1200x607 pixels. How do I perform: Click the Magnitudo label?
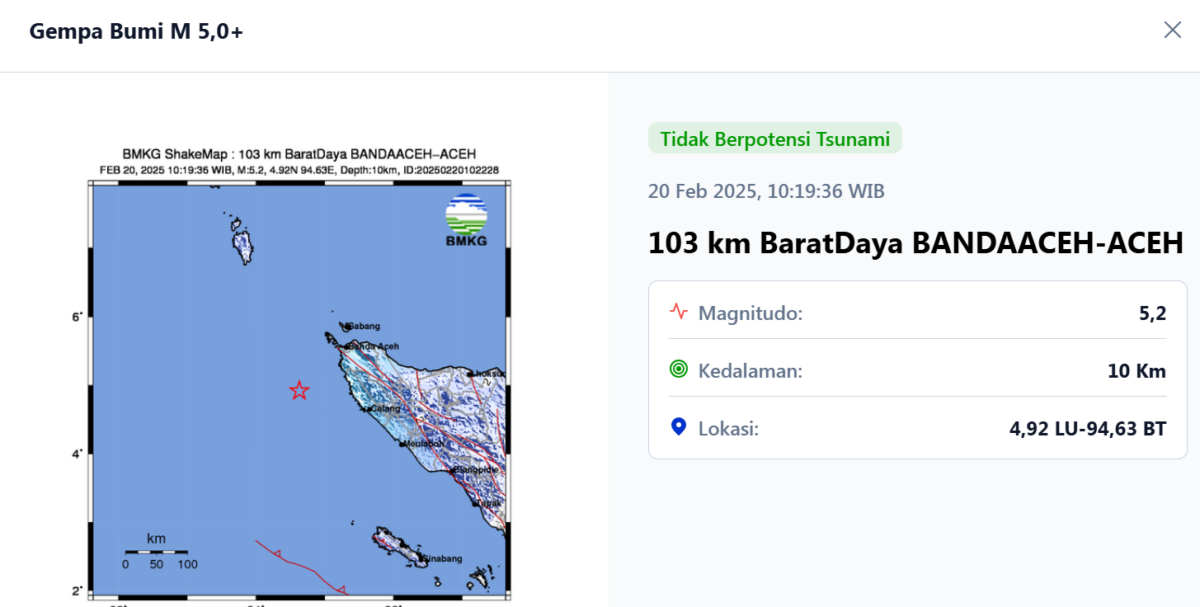(x=750, y=313)
